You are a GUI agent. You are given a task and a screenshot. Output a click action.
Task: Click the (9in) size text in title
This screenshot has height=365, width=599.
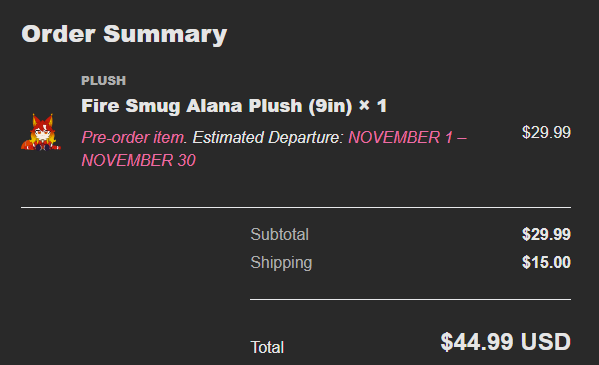click(x=330, y=106)
